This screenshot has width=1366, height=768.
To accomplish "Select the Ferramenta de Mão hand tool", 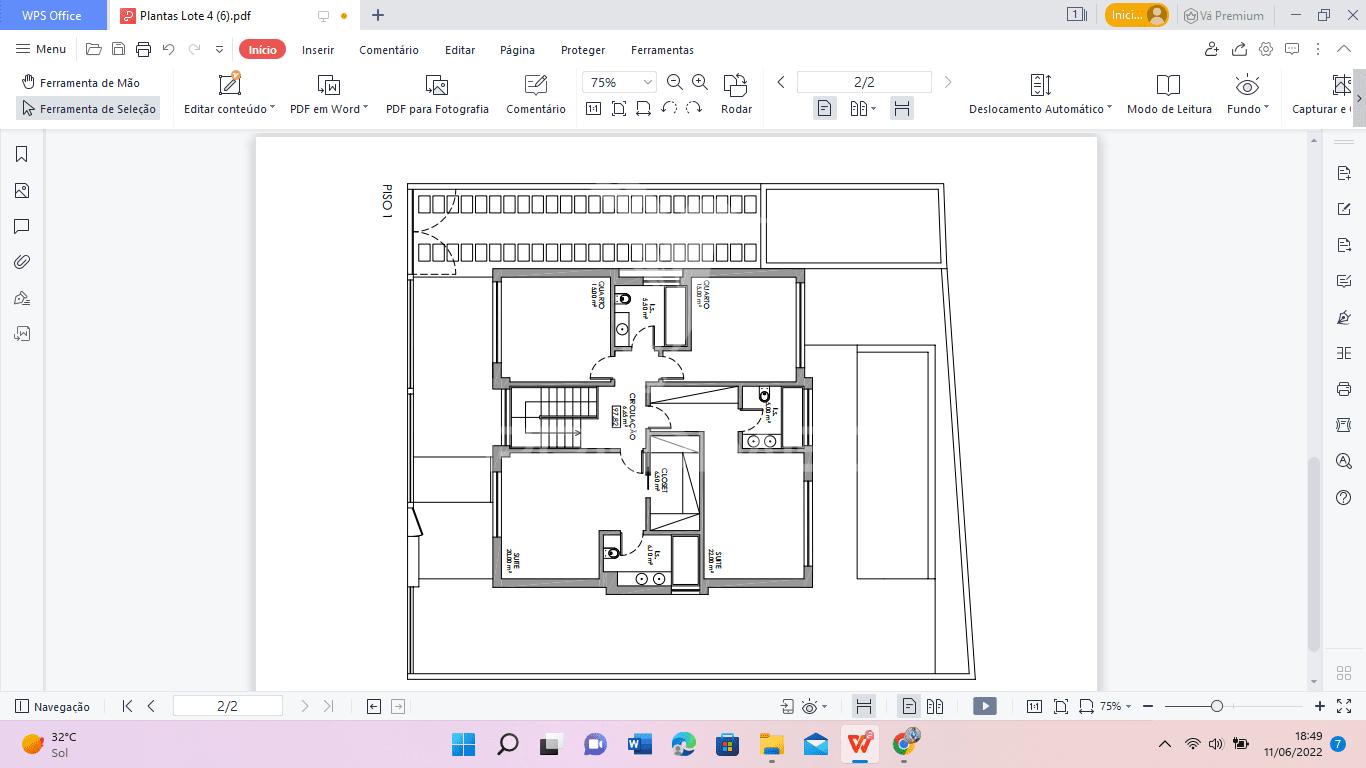I will 81,83.
